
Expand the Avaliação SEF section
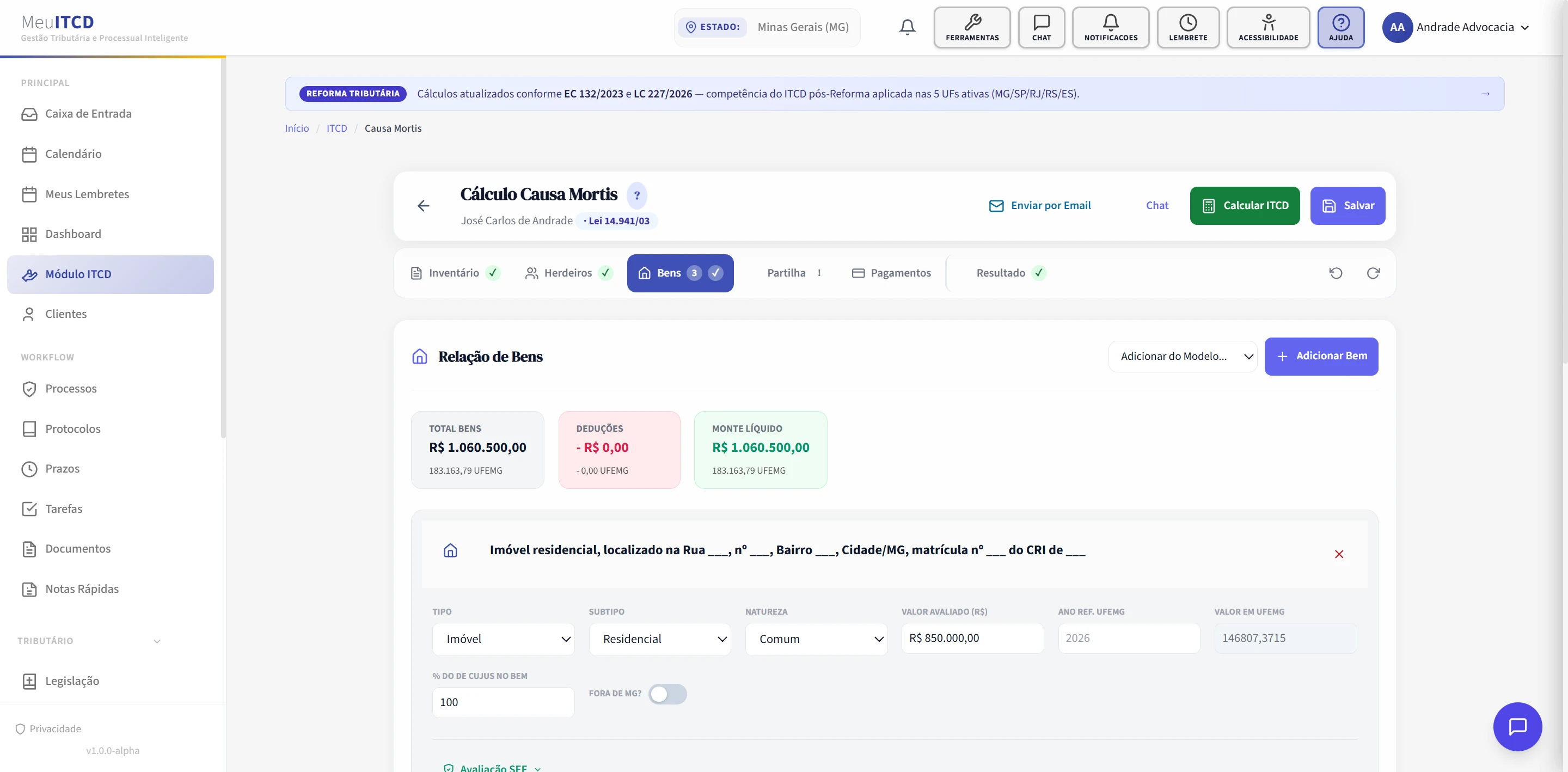(493, 767)
